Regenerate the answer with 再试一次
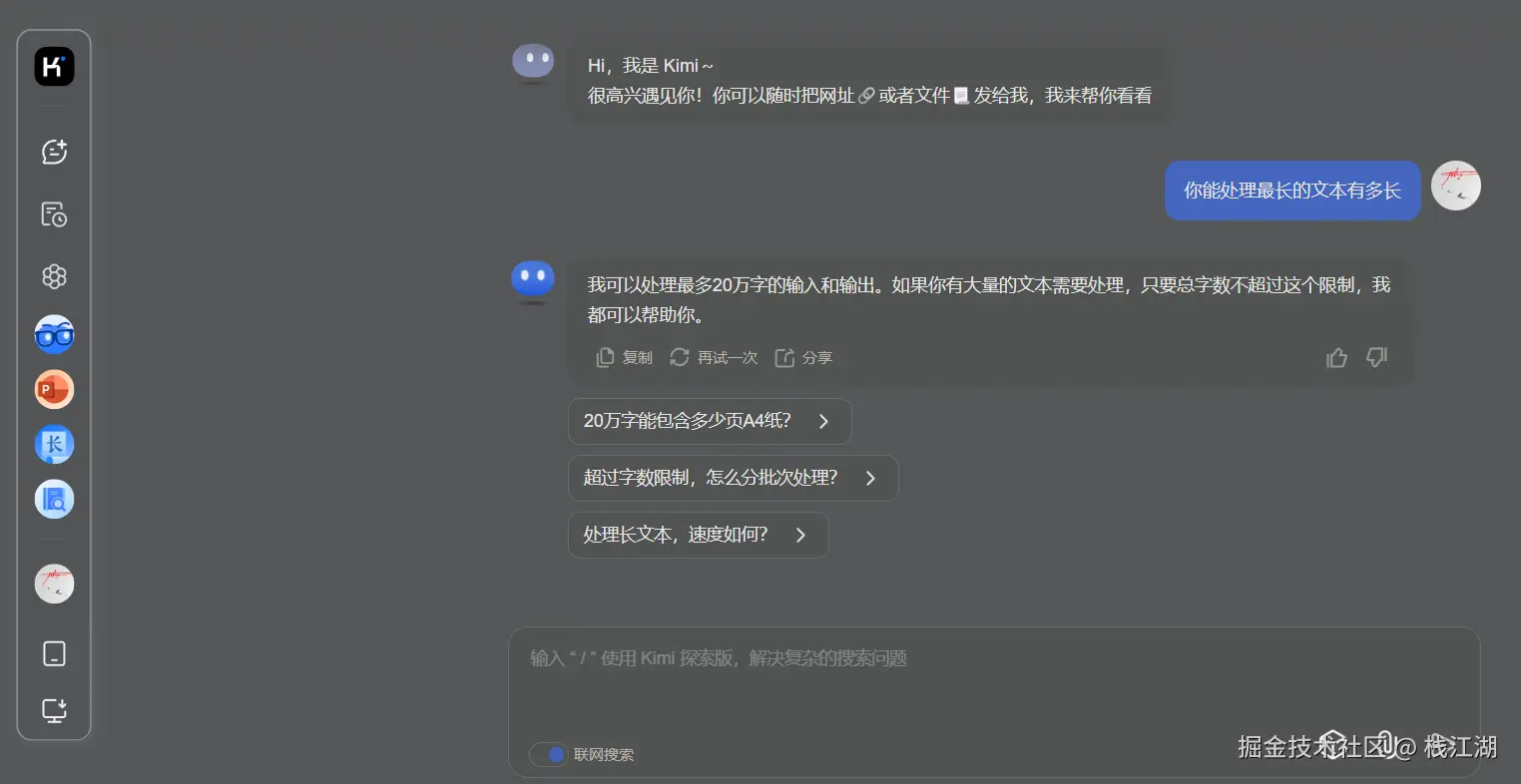 [x=714, y=357]
